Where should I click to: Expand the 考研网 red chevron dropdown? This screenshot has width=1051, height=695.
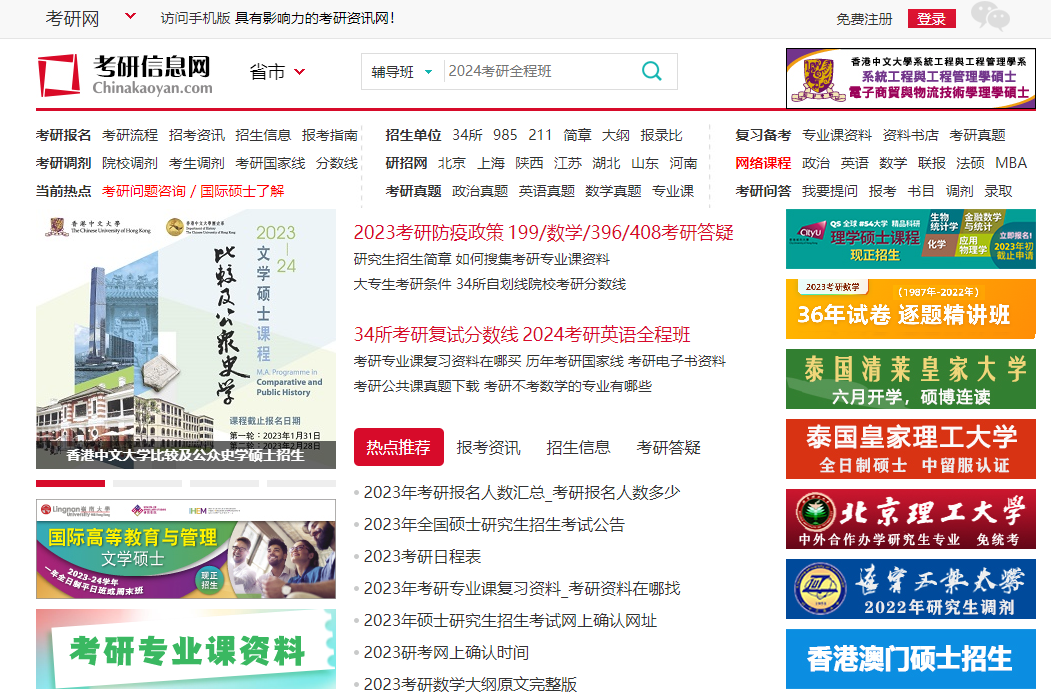click(x=131, y=16)
